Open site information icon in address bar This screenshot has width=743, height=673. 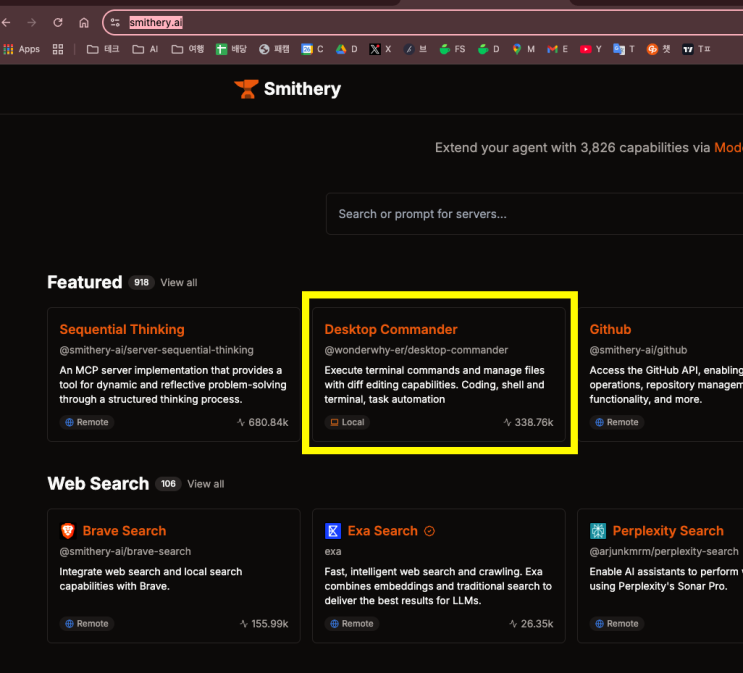pos(116,22)
